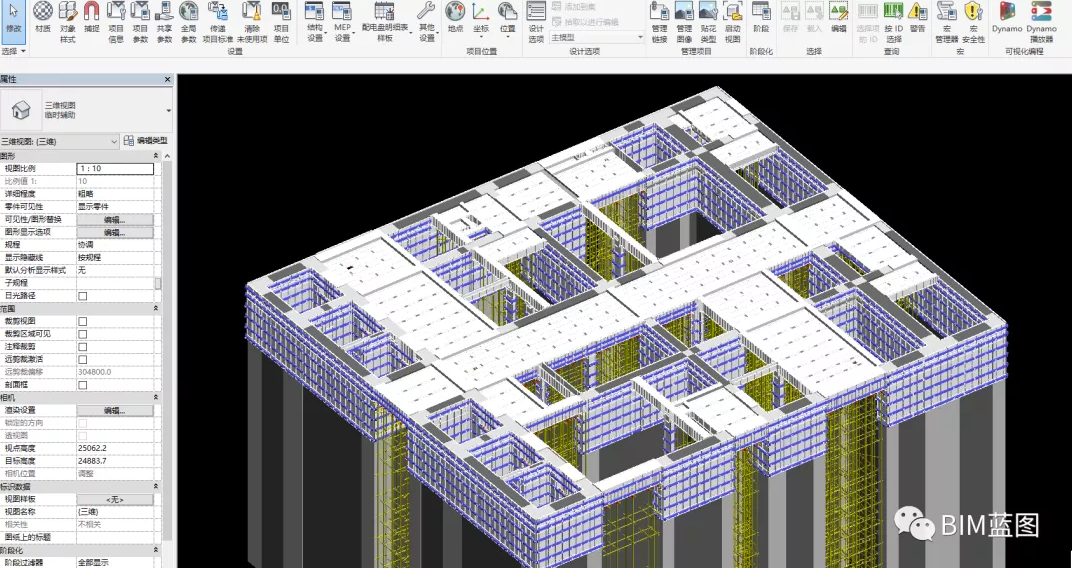1072x568 pixels.
Task: Collapse the 图形 properties group
Action: 155,156
